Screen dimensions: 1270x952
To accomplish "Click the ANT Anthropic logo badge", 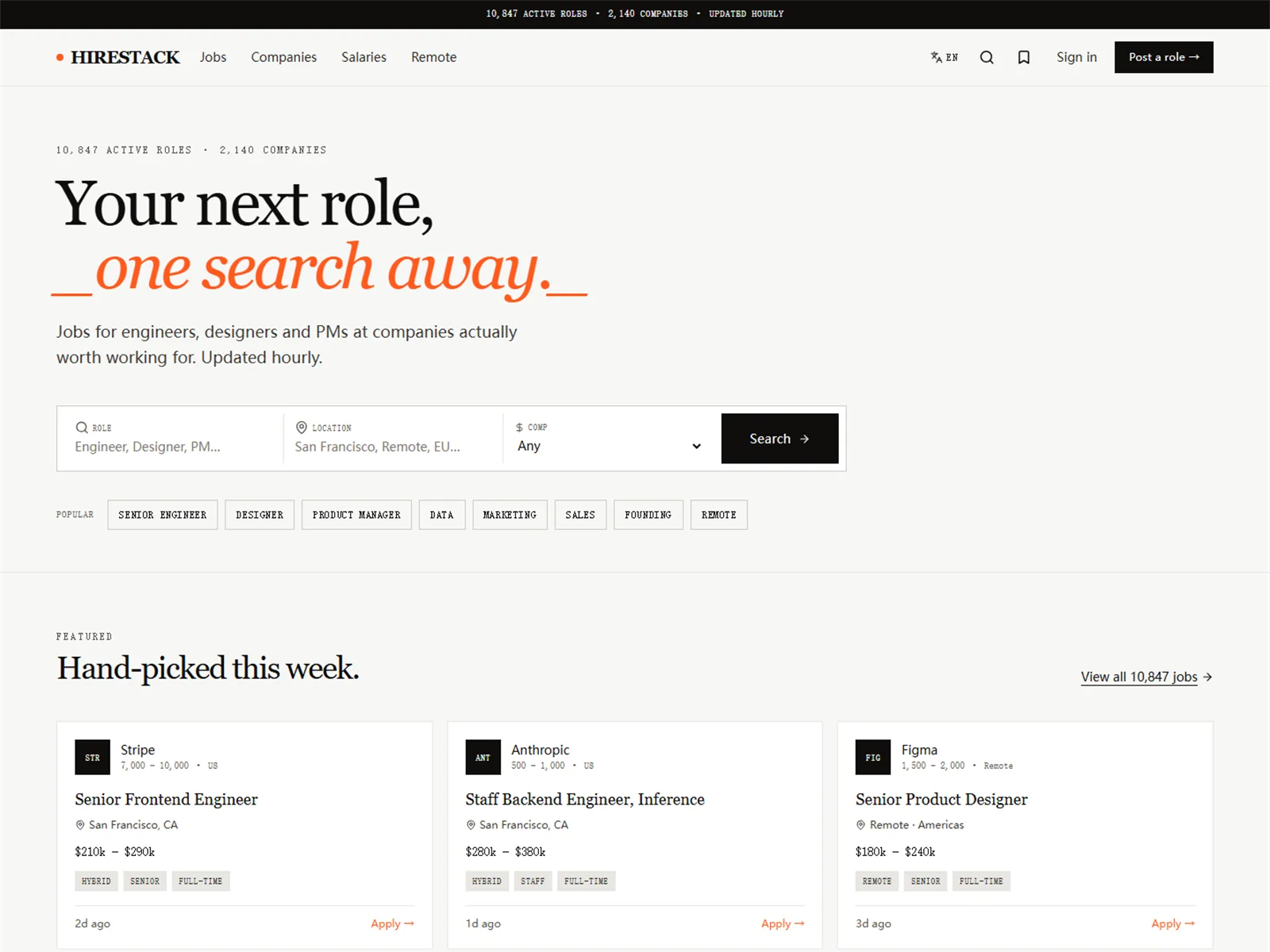I will point(483,758).
